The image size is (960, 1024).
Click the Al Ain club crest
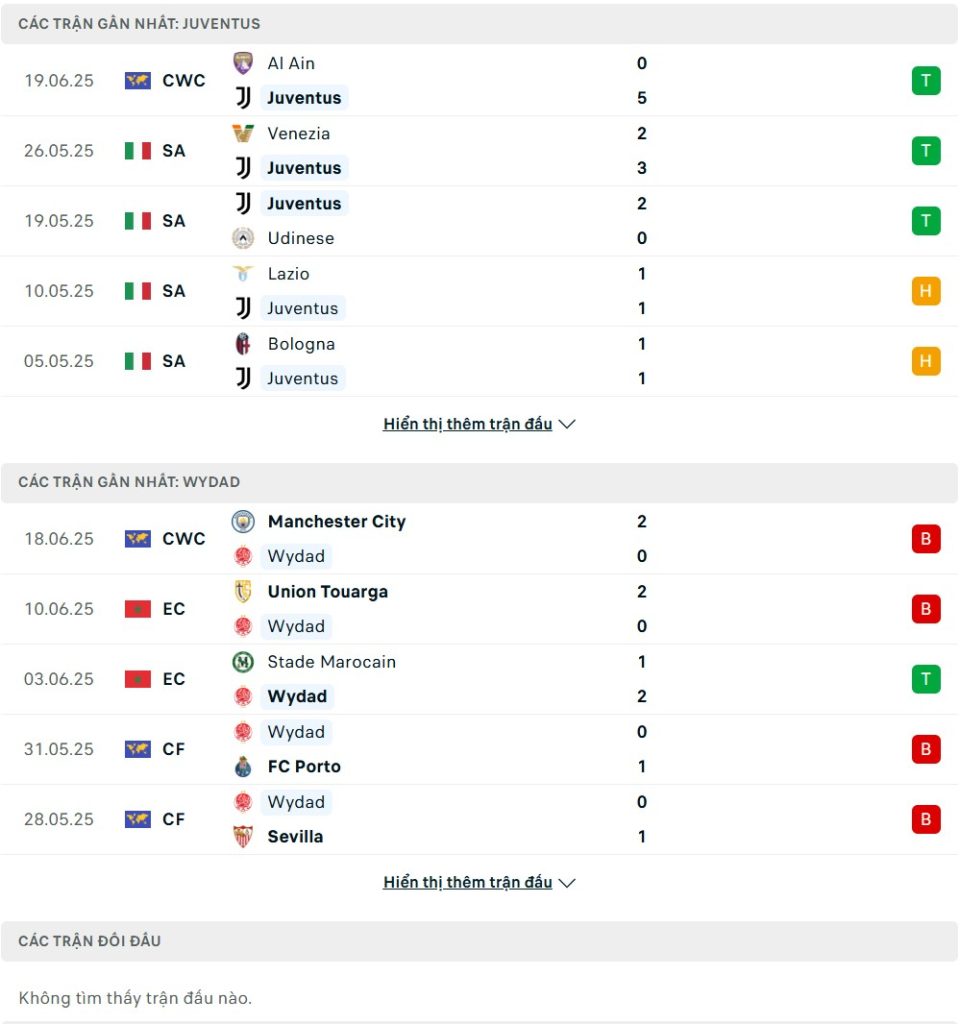click(243, 63)
